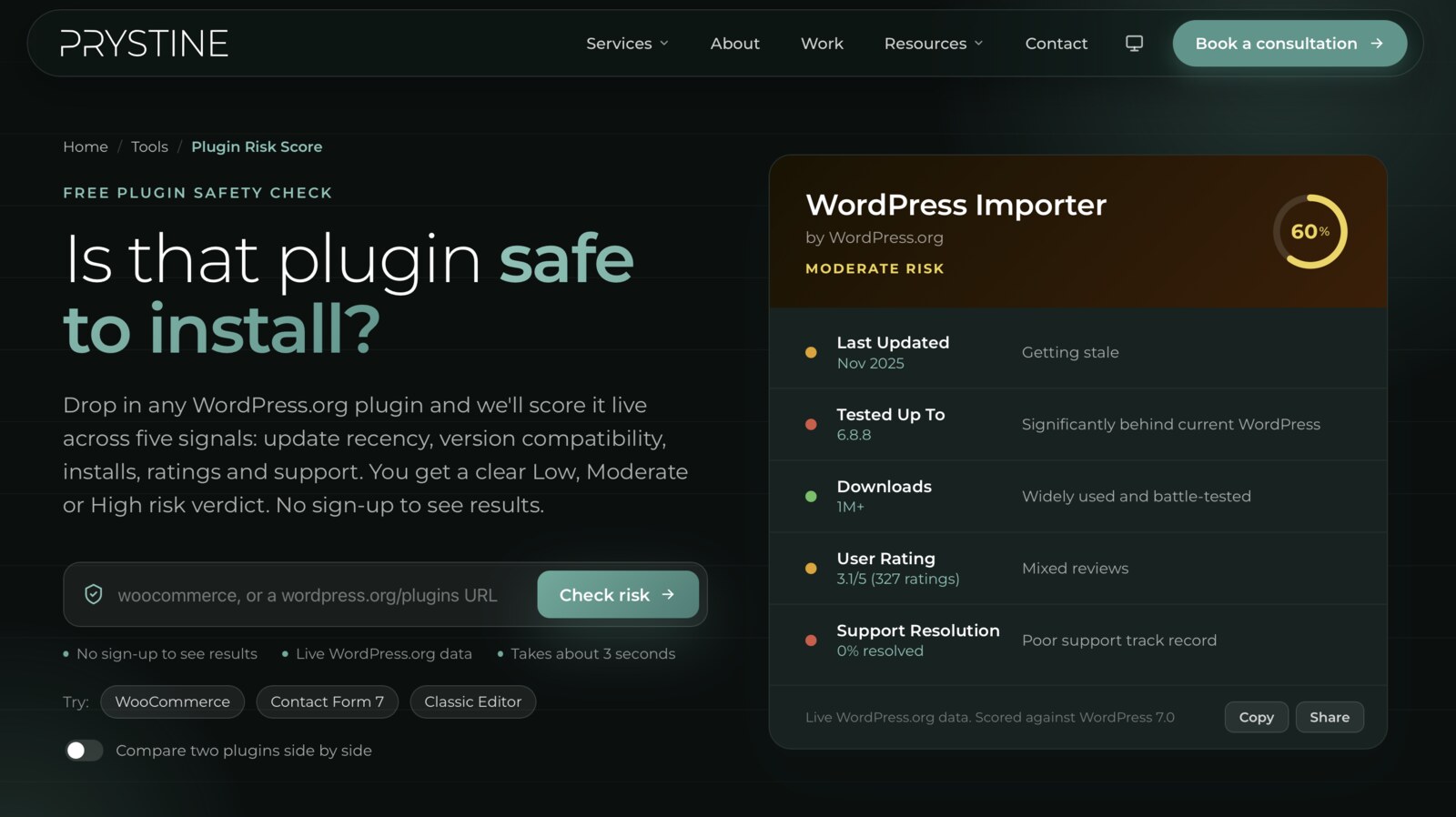Go to Tools breadcrumb

(149, 146)
